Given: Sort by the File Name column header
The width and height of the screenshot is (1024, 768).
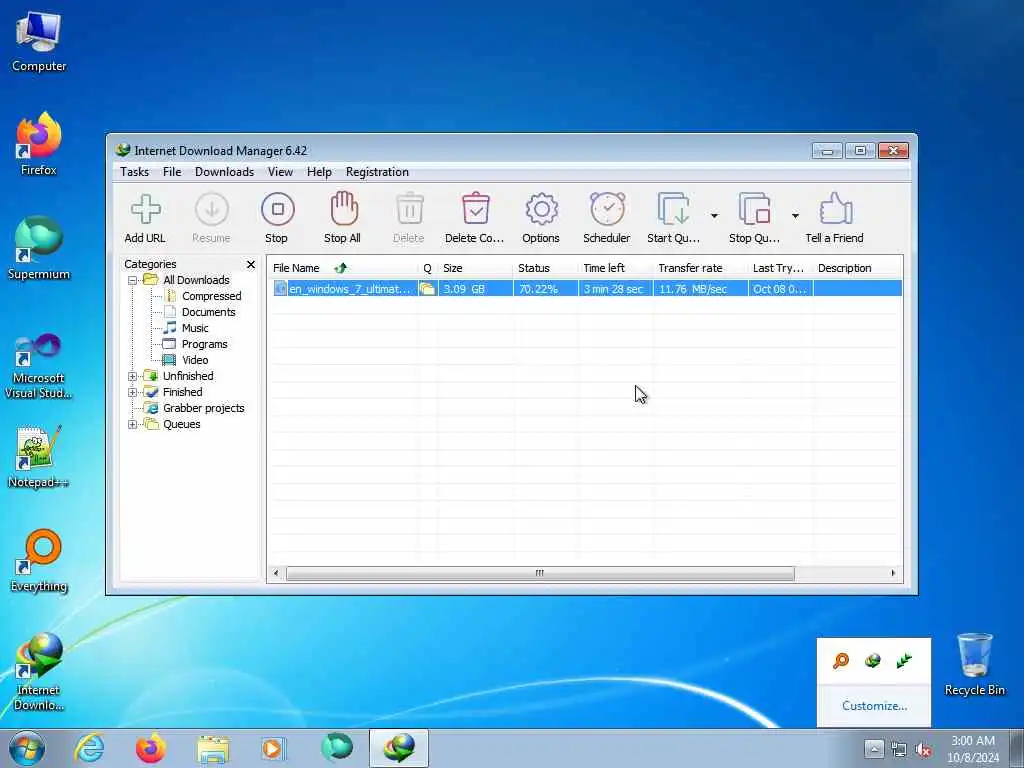Looking at the screenshot, I should 343,268.
